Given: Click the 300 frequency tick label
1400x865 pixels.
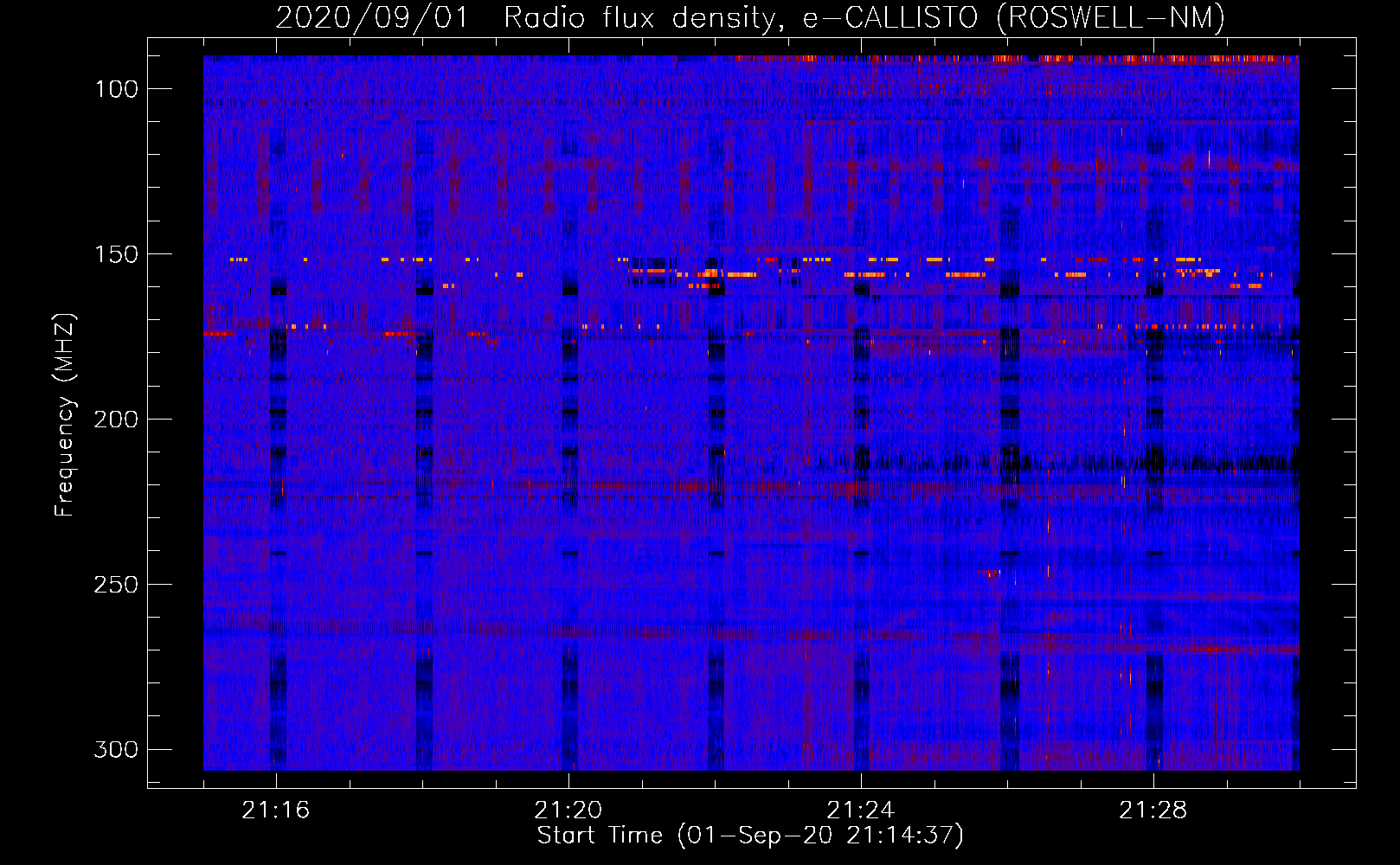Looking at the screenshot, I should [117, 749].
